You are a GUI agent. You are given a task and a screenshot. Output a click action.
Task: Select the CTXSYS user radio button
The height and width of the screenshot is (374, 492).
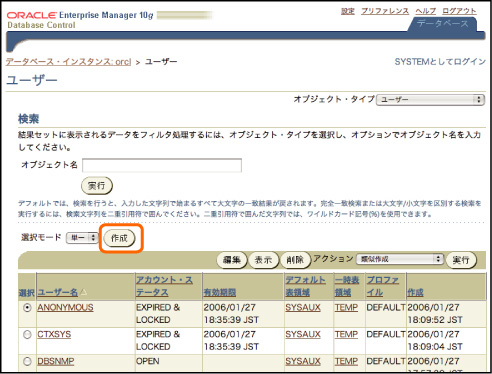click(x=27, y=334)
